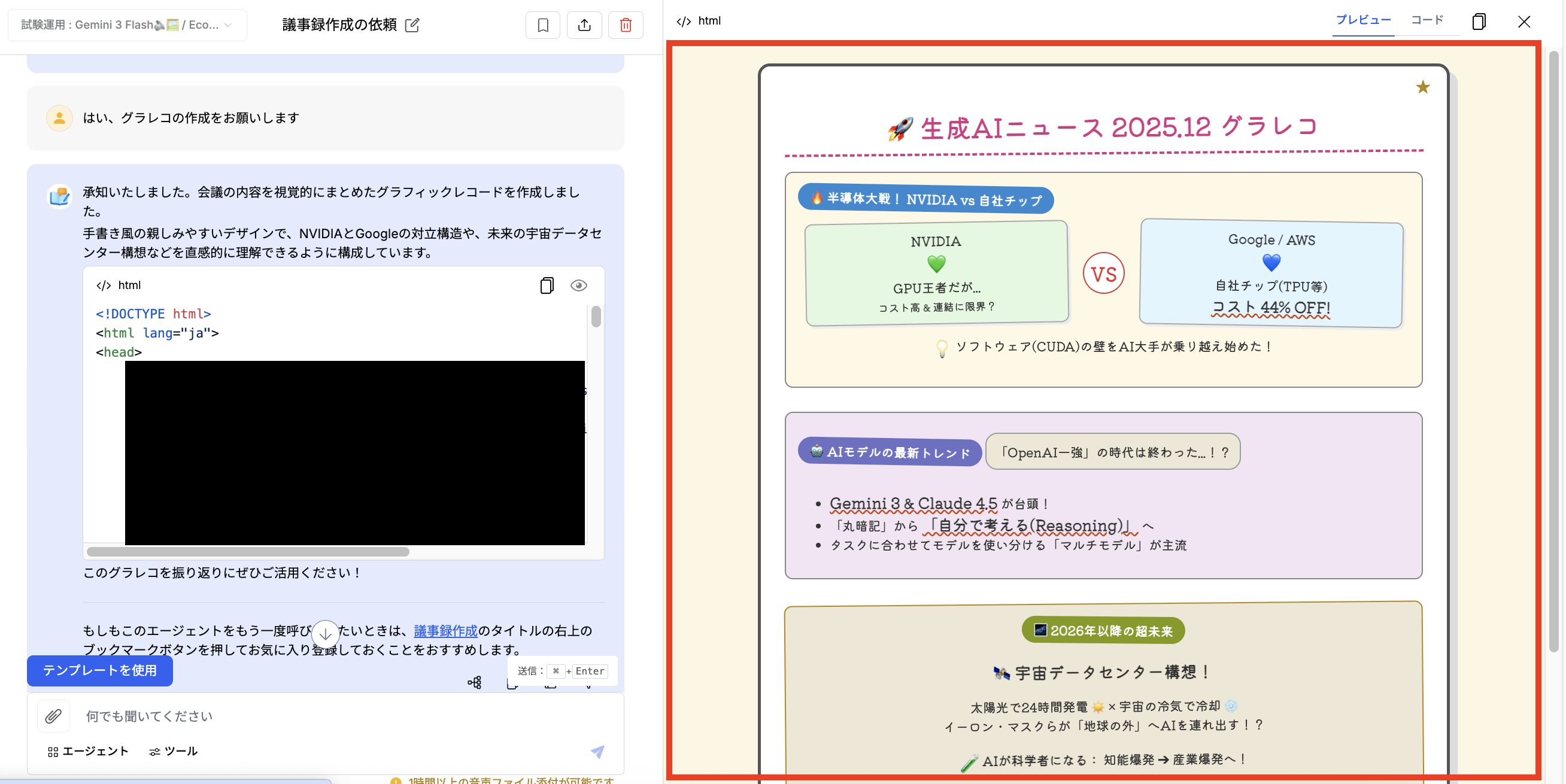Bookmark this agent conversation

point(542,25)
